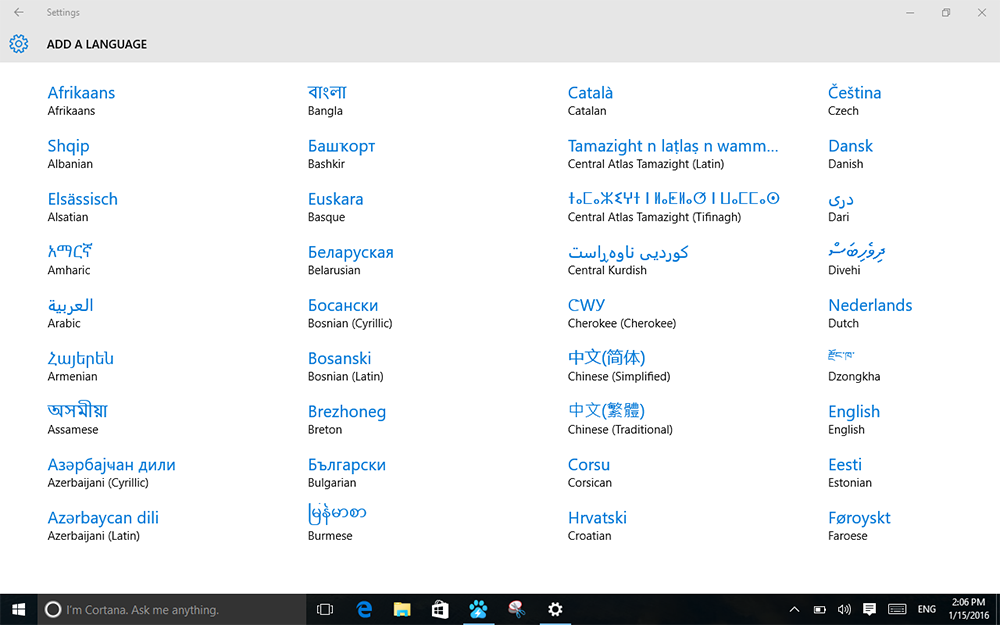Show hidden system tray icons

point(794,609)
